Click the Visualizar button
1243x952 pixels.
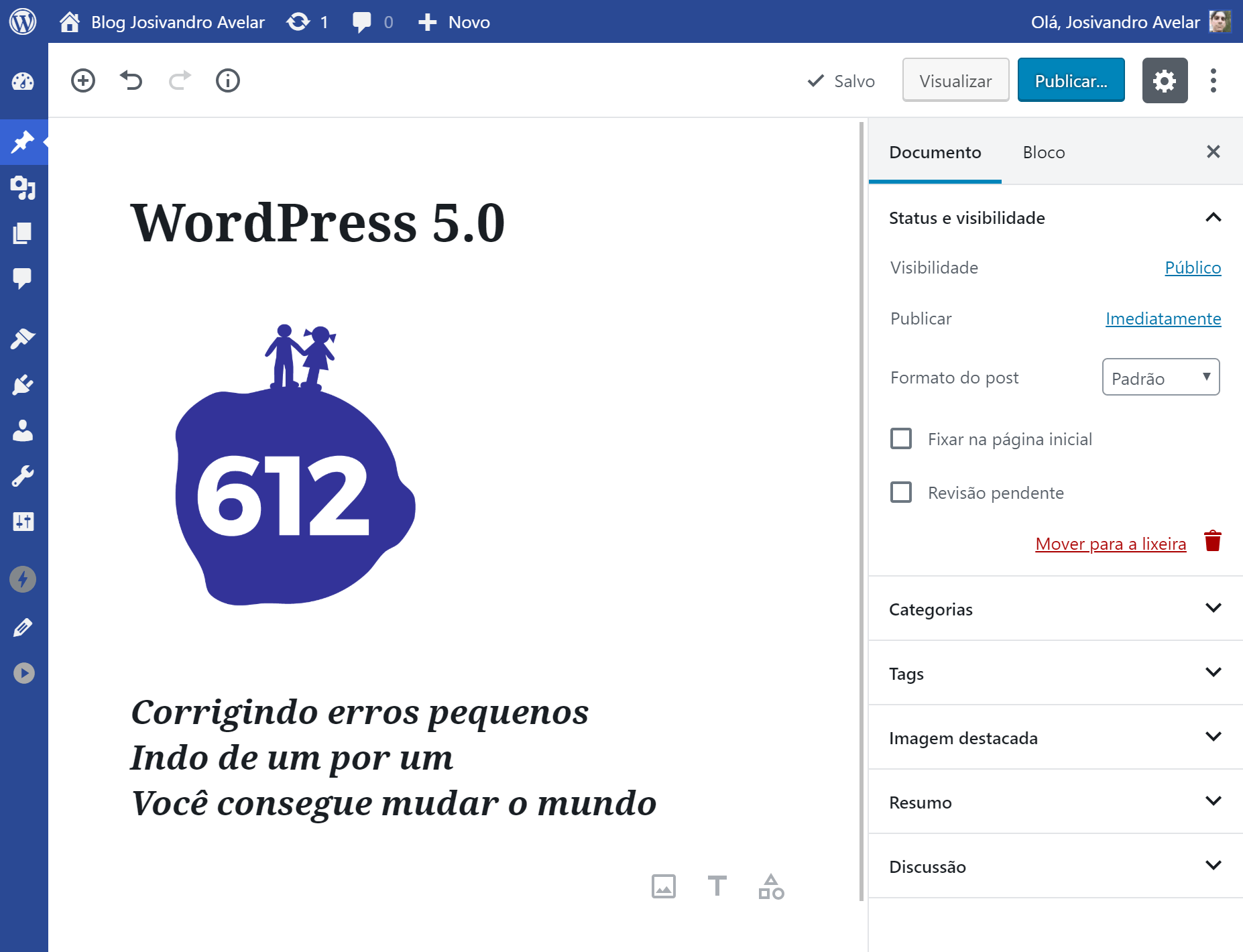pyautogui.click(x=955, y=80)
